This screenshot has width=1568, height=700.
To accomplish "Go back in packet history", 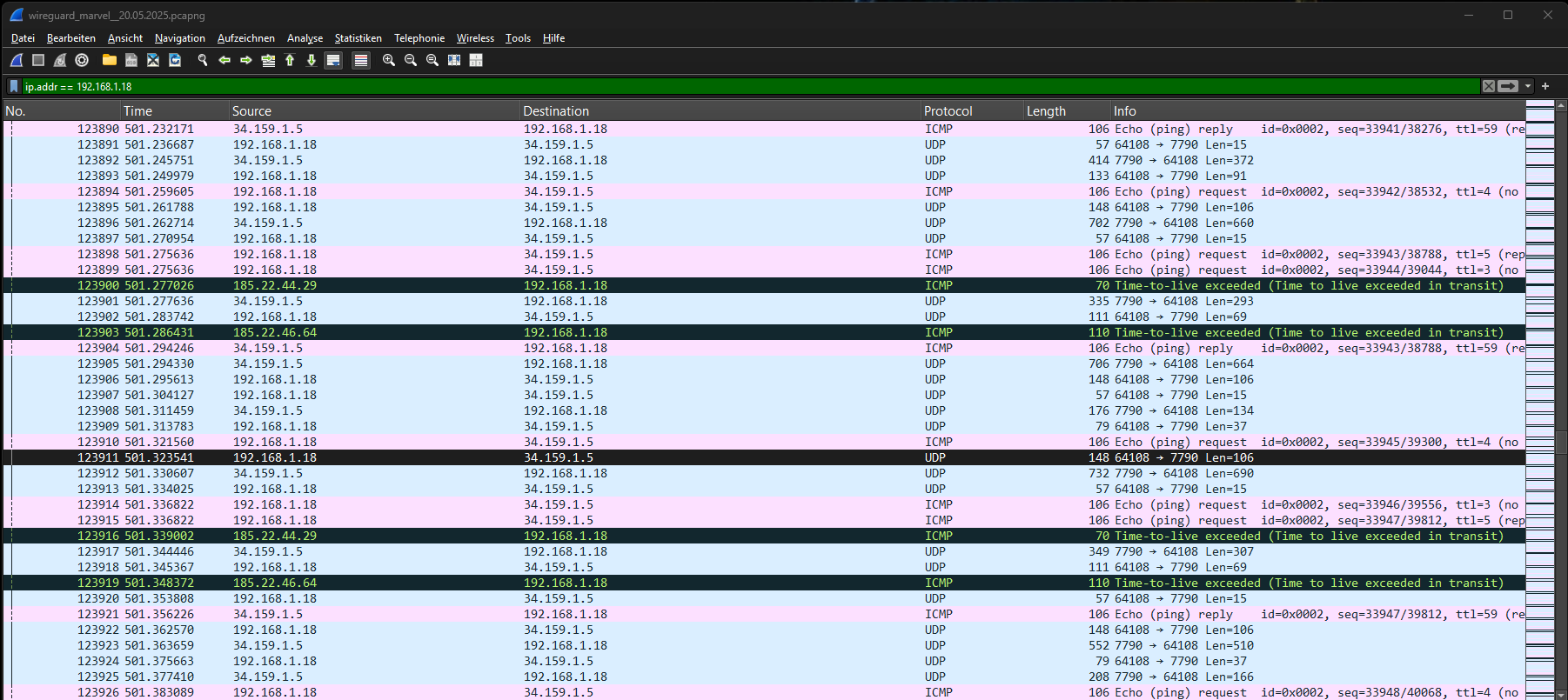I will click(x=224, y=60).
